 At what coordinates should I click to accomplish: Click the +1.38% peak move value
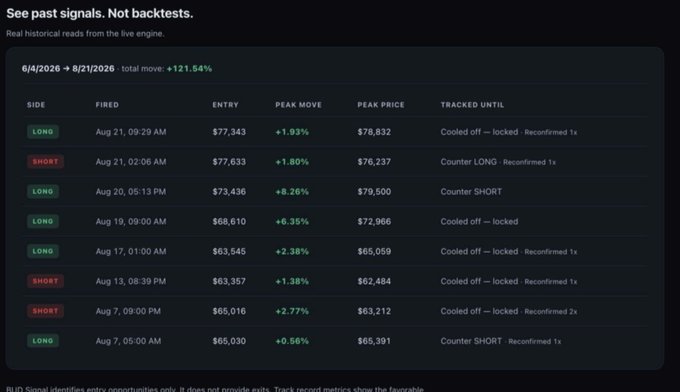click(x=292, y=281)
